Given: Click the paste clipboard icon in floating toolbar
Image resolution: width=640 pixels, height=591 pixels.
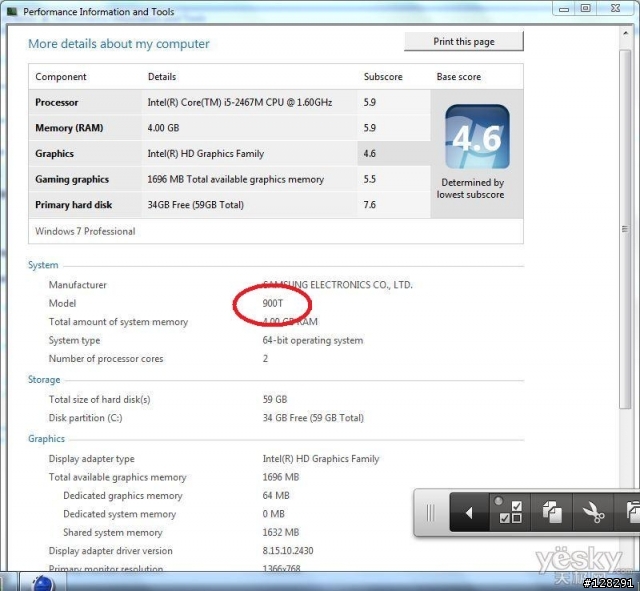Looking at the screenshot, I should pos(632,513).
